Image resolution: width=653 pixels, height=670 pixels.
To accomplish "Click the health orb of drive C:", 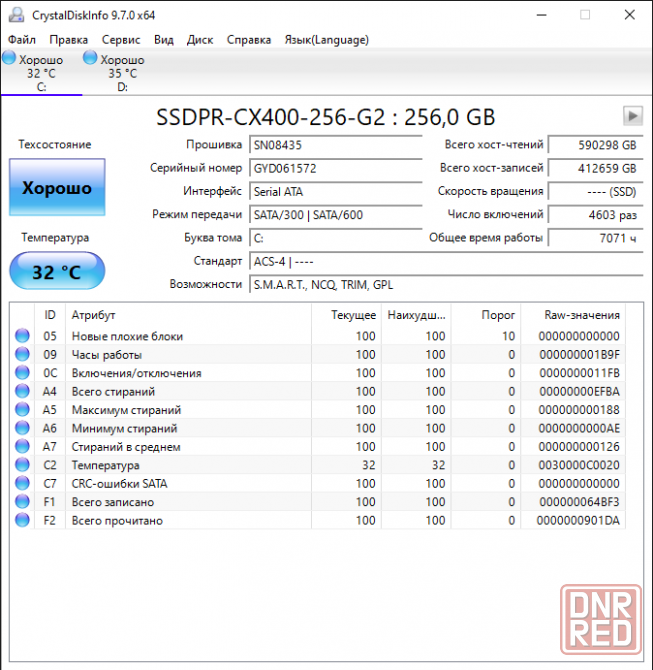I will [10, 59].
